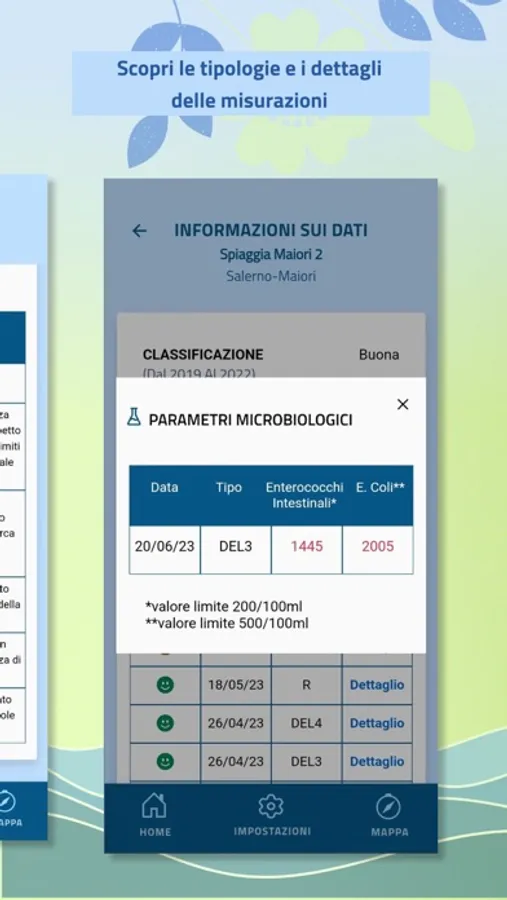Click the CLASSIFICAZIONE label
Screen dimensions: 507x900
point(203,355)
